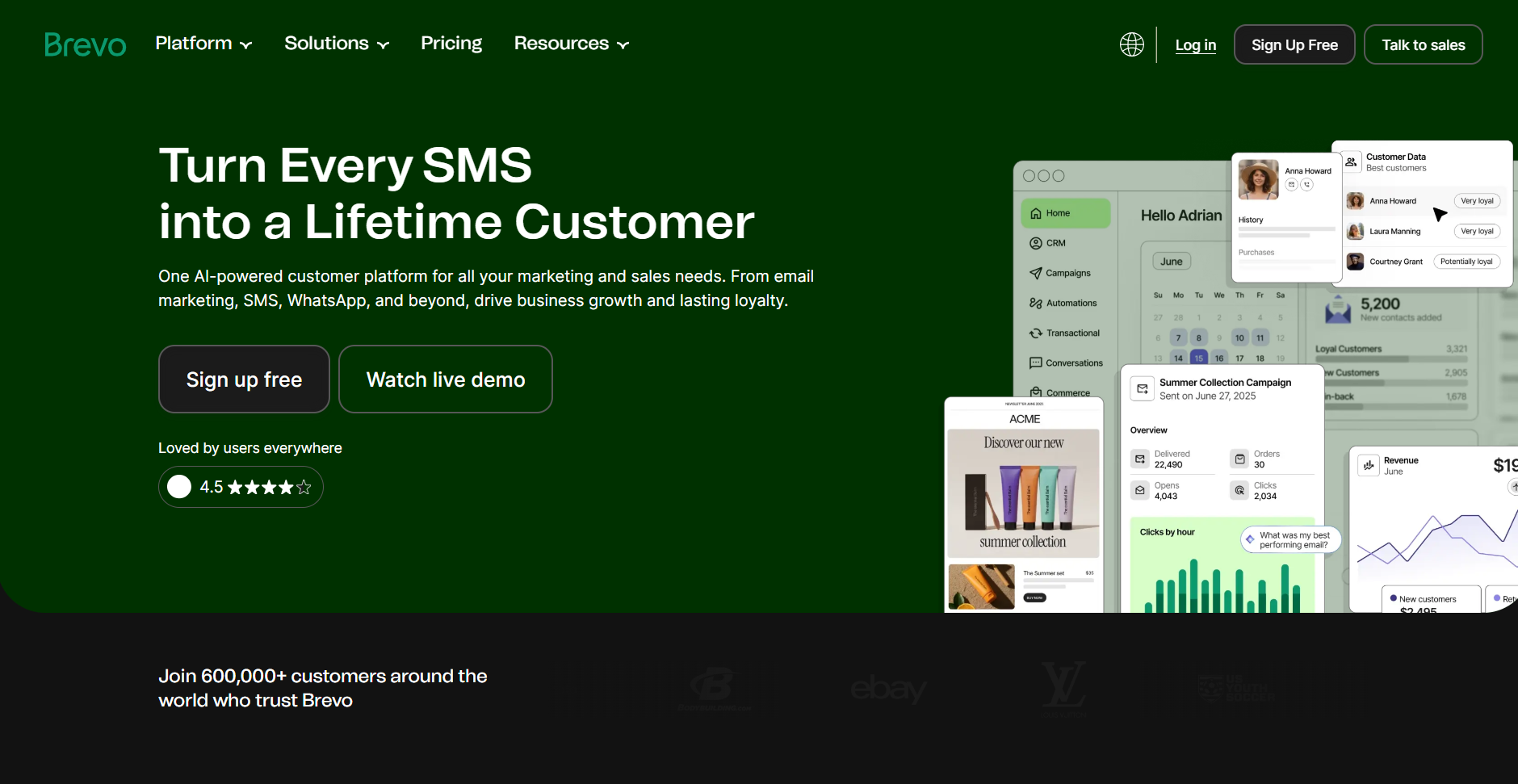Open the language selector globe icon
Viewport: 1518px width, 784px height.
pyautogui.click(x=1132, y=44)
